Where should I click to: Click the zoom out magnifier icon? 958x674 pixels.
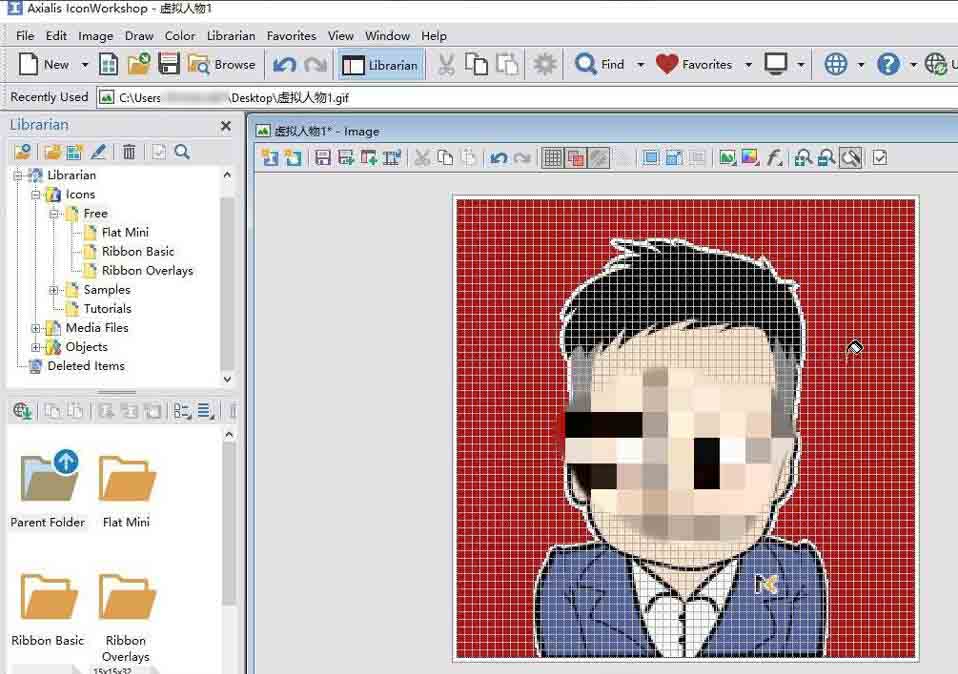[x=826, y=158]
